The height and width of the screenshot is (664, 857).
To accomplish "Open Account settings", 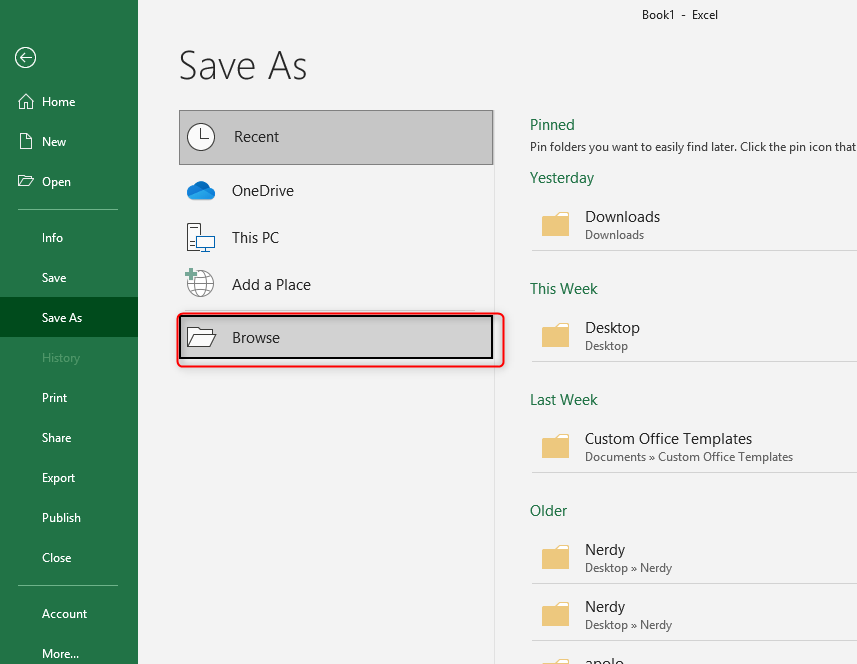I will click(x=64, y=613).
